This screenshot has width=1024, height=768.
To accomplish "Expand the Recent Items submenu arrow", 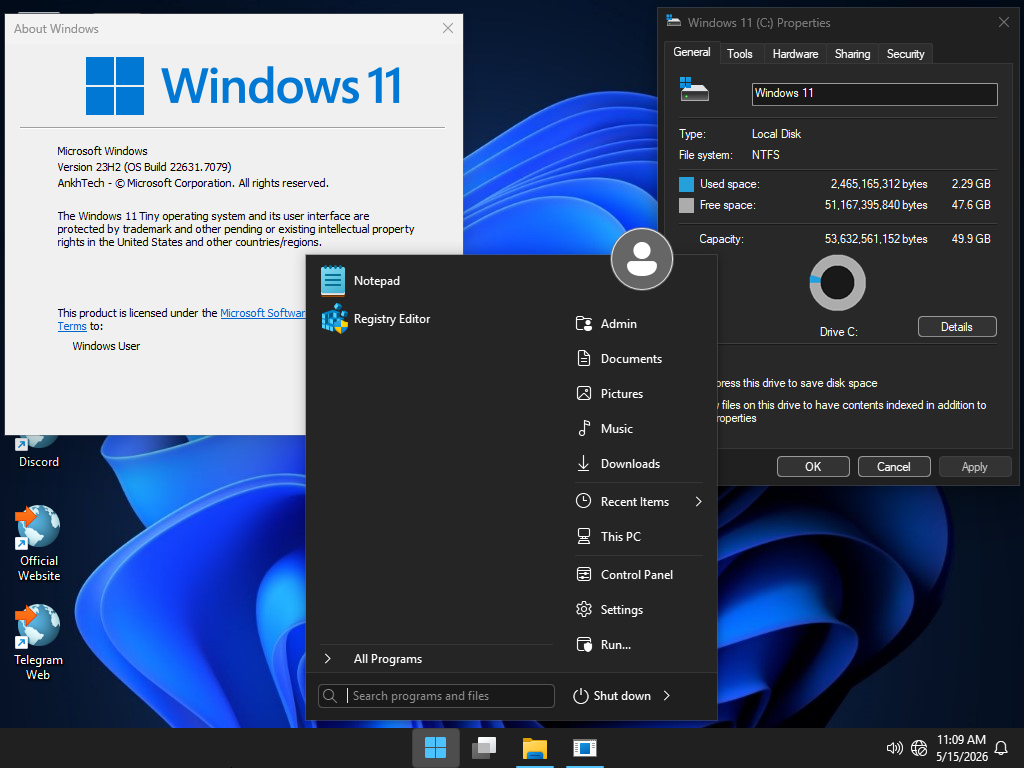I will pyautogui.click(x=698, y=502).
